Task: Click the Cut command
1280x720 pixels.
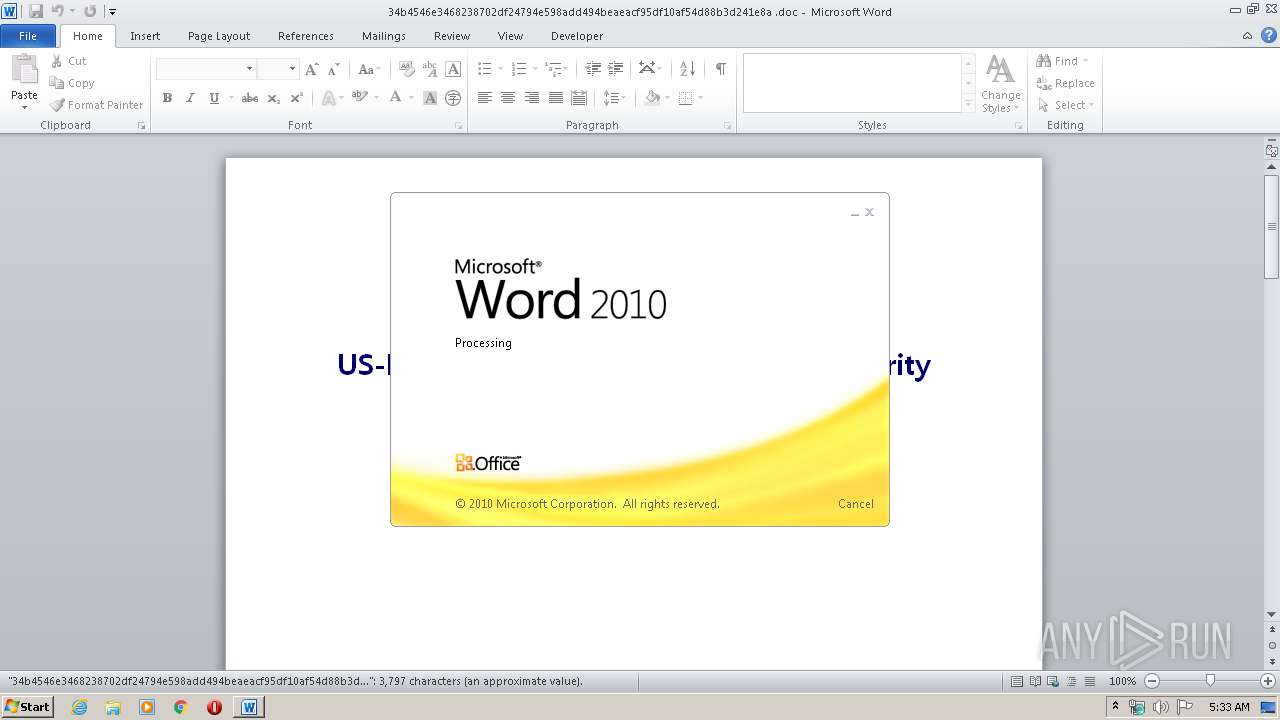Action: (69, 61)
